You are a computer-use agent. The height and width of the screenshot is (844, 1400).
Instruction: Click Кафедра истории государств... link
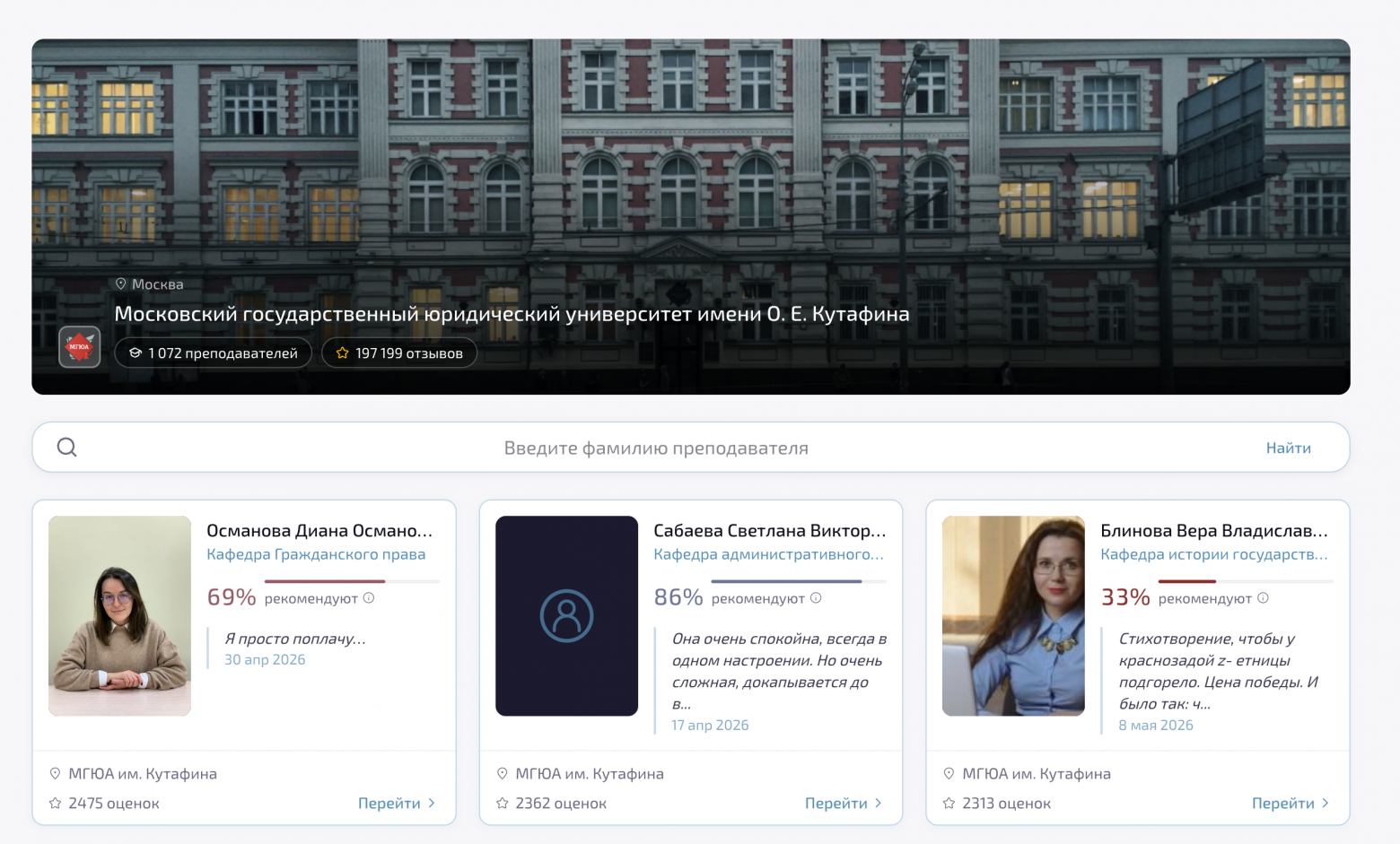1214,554
